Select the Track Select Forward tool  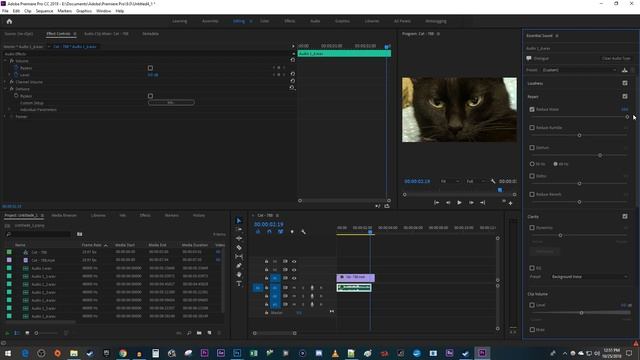239,229
